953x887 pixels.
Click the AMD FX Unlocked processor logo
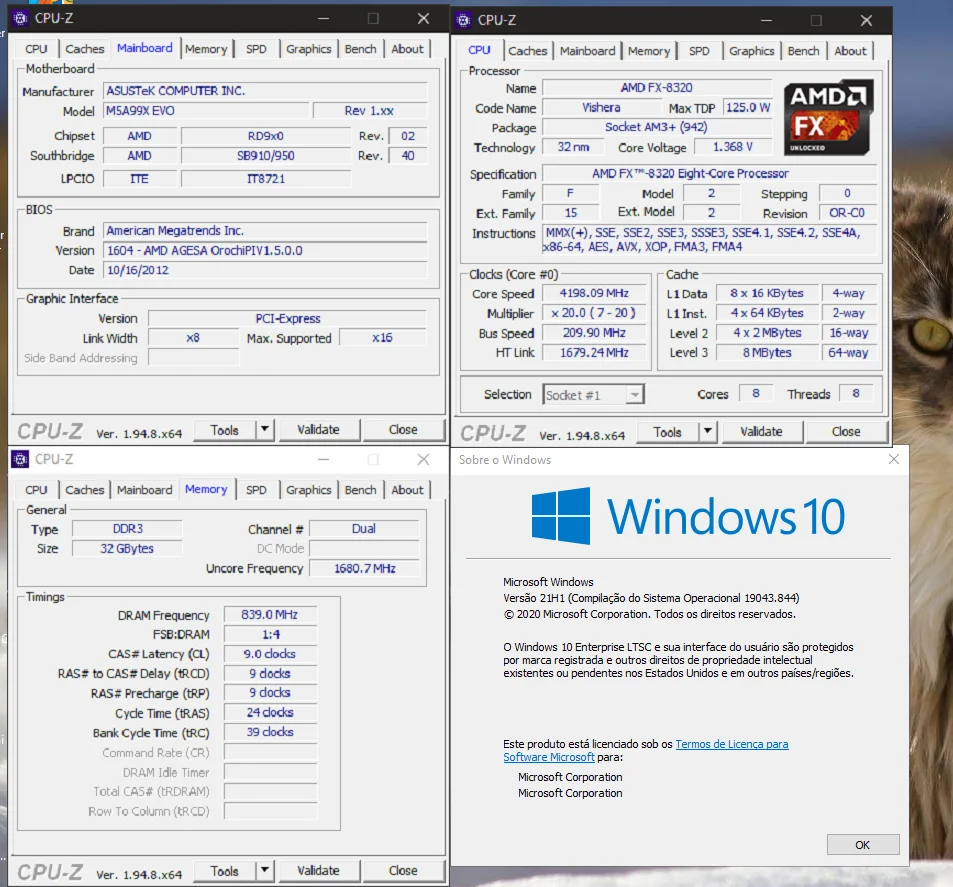[828, 117]
